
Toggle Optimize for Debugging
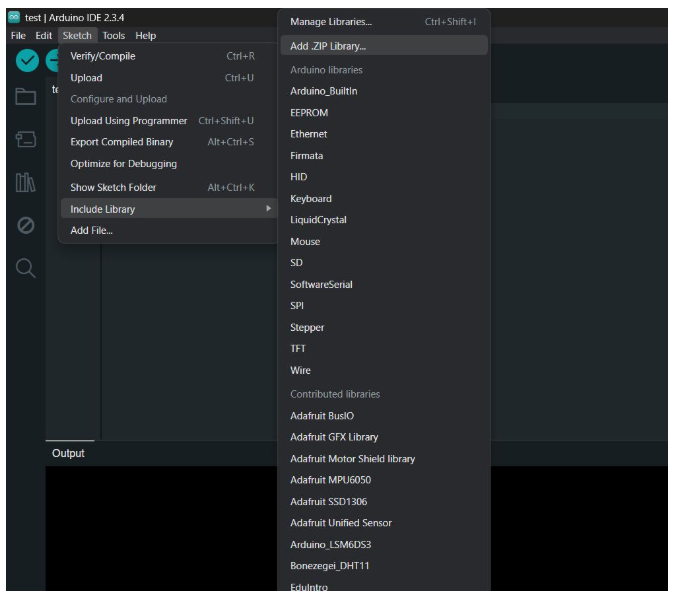click(168, 164)
